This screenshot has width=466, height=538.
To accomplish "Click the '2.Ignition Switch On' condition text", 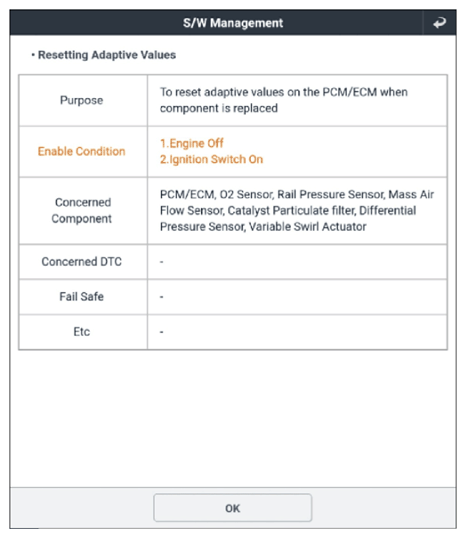I will [x=211, y=159].
